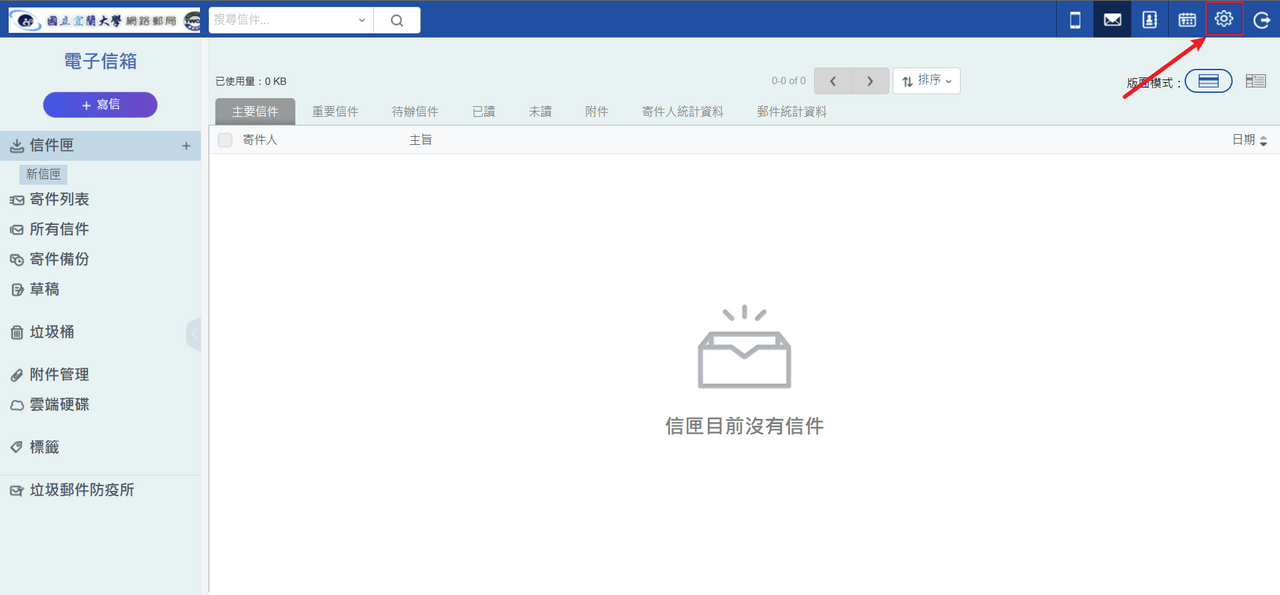
Task: Sort by 寄件人 column header
Action: coord(260,140)
